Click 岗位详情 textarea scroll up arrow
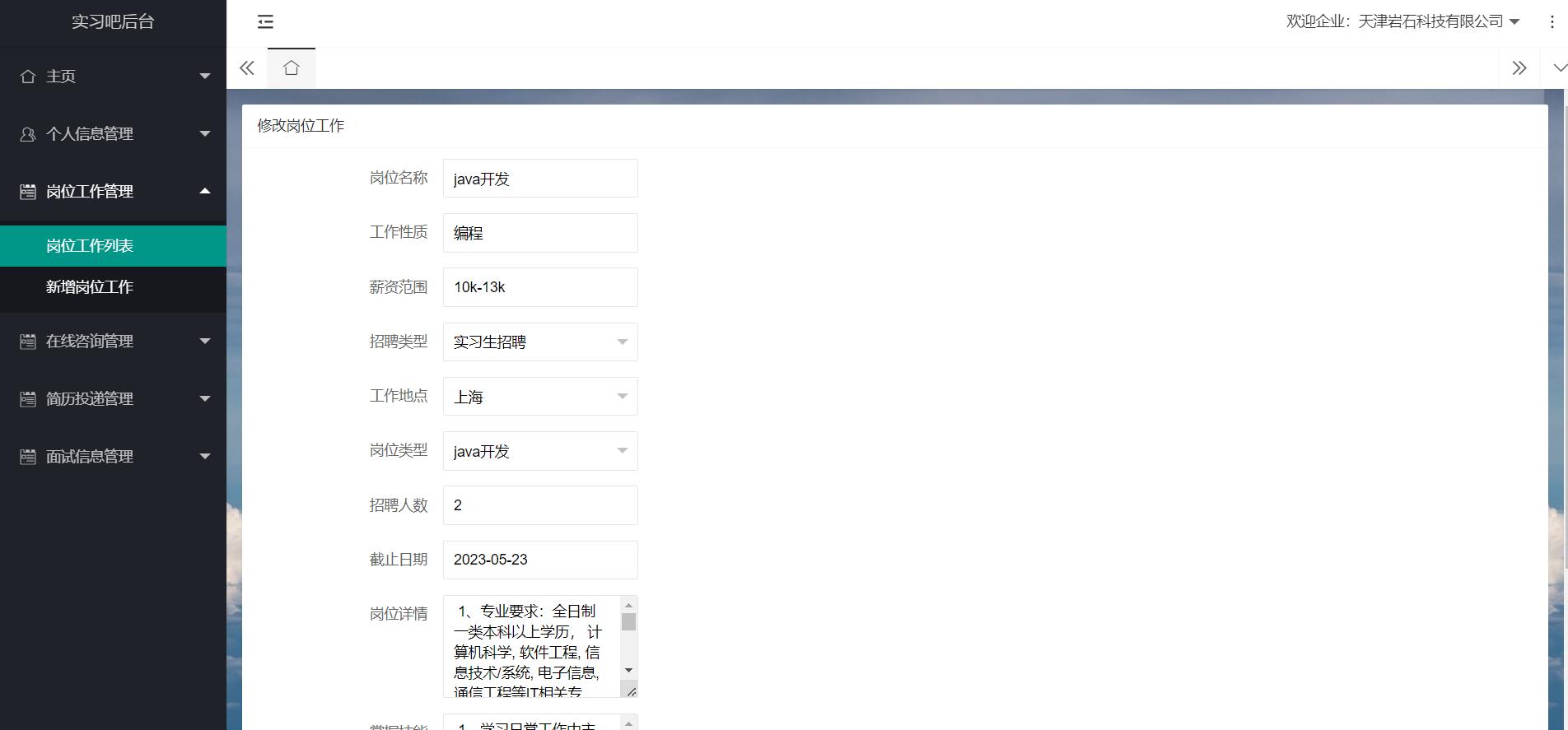The image size is (1568, 730). (628, 605)
